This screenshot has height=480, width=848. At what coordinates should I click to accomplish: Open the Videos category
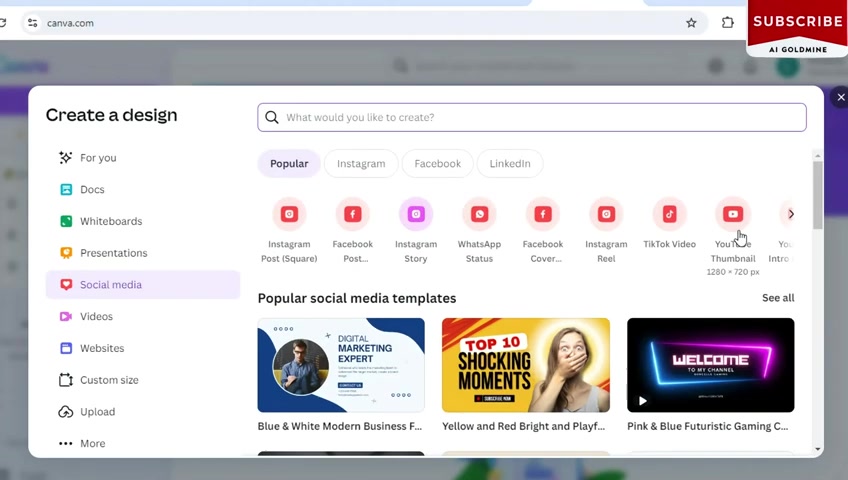pyautogui.click(x=143, y=316)
